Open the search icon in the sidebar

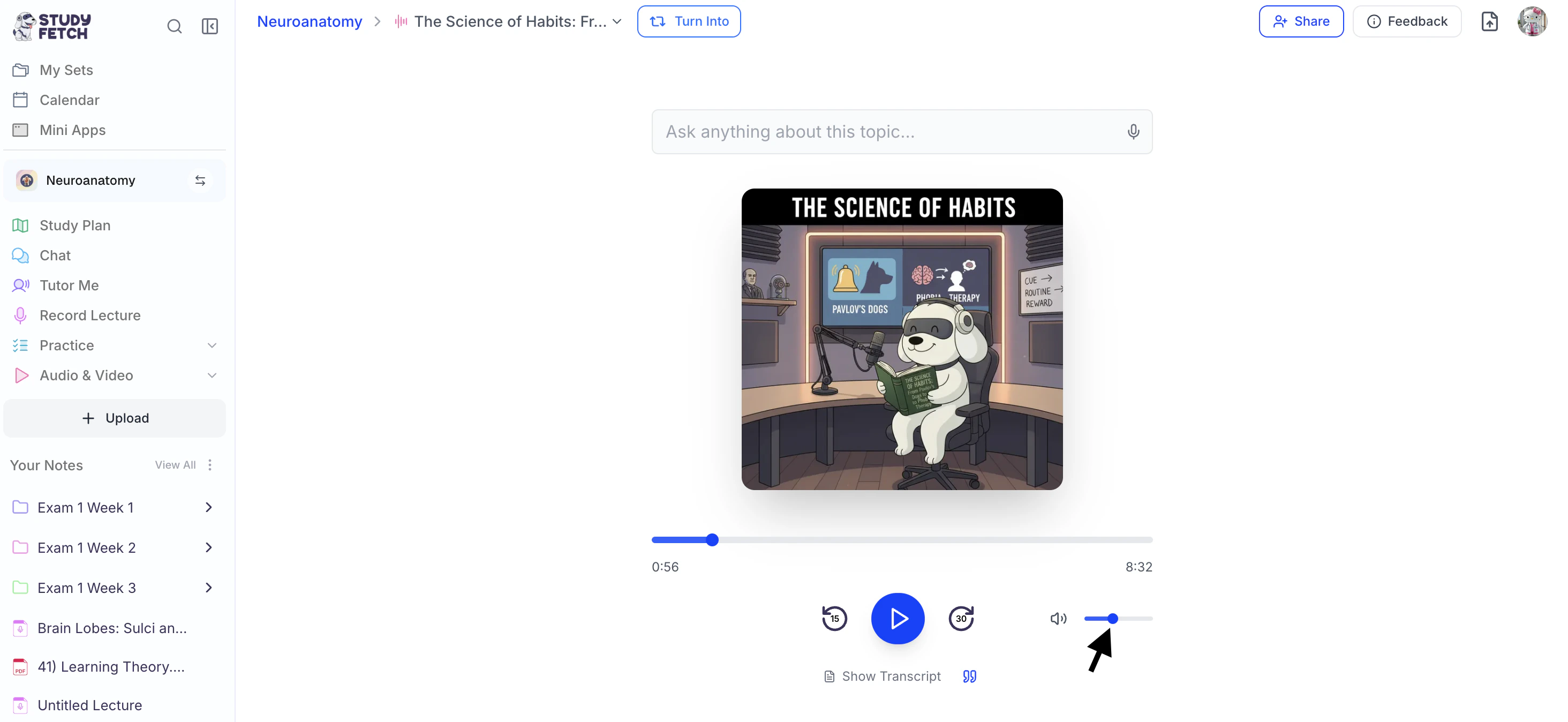(175, 26)
